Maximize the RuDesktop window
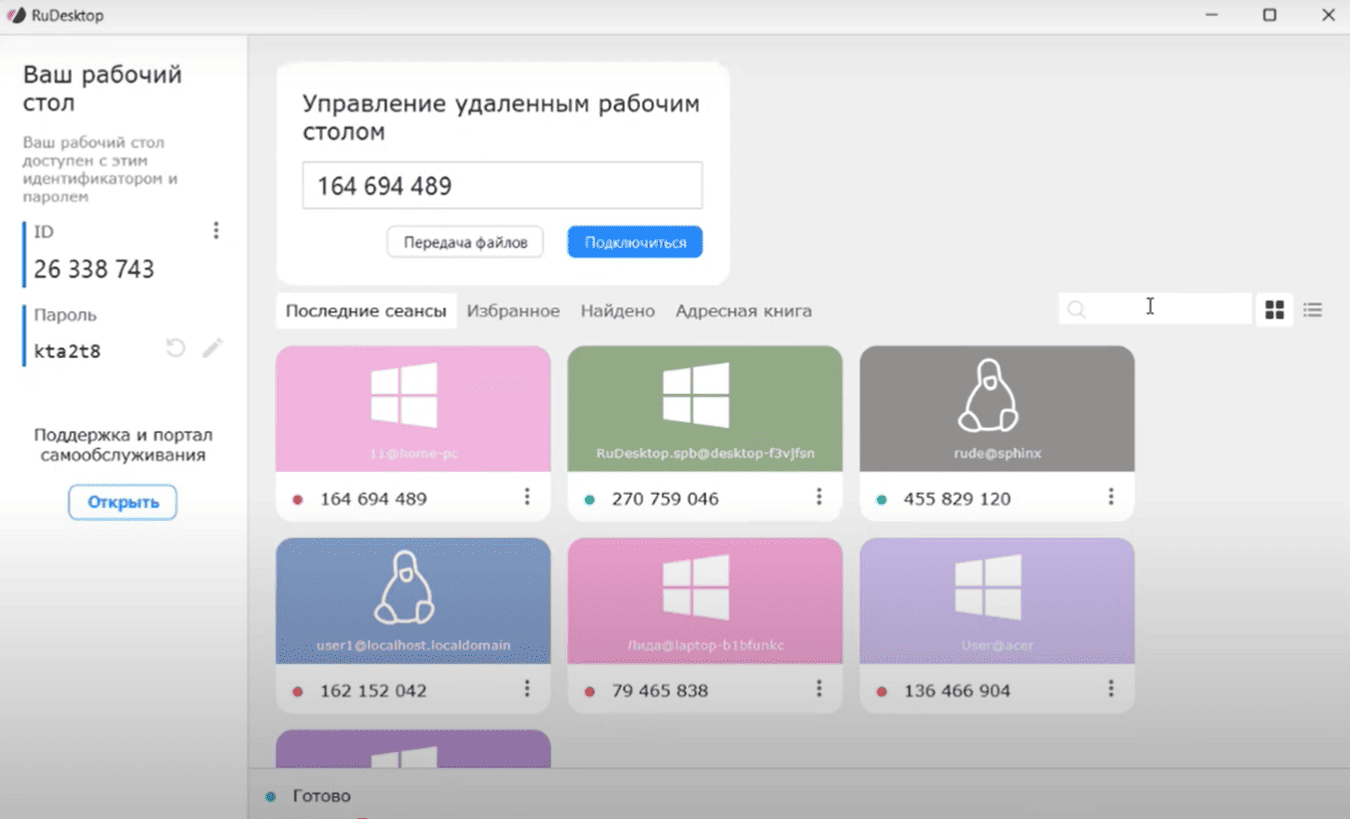1350x819 pixels. click(1270, 15)
